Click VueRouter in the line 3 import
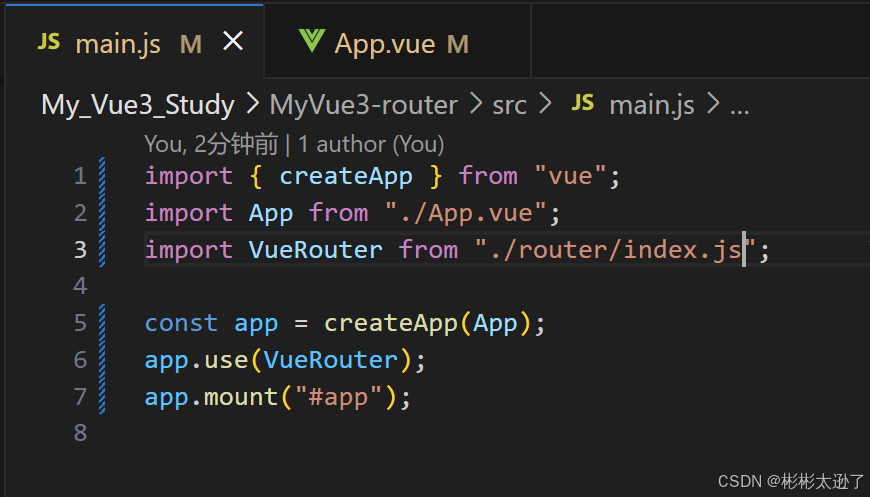Viewport: 870px width, 497px height. tap(315, 250)
